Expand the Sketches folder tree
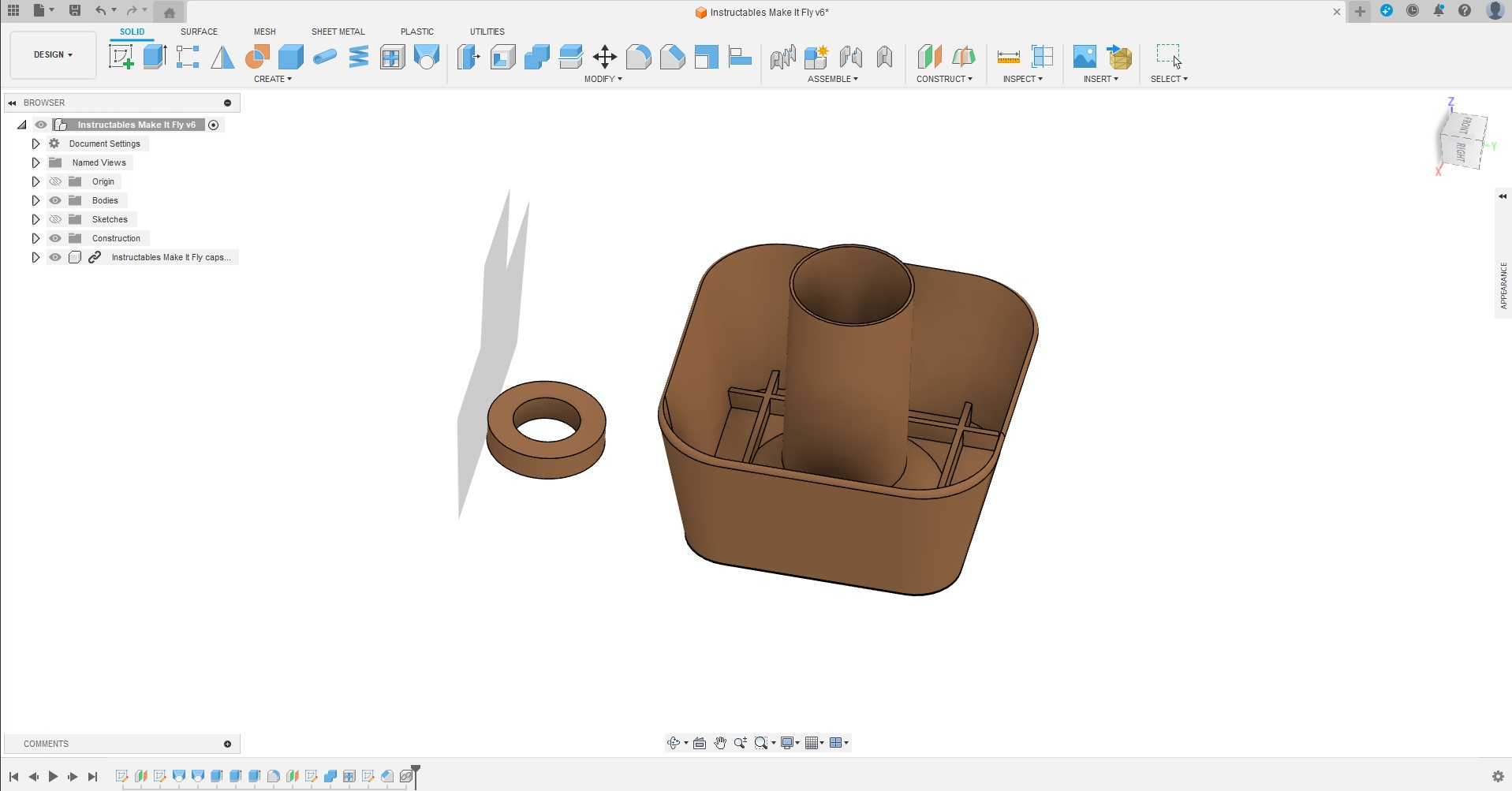The width and height of the screenshot is (1512, 791). coord(35,219)
